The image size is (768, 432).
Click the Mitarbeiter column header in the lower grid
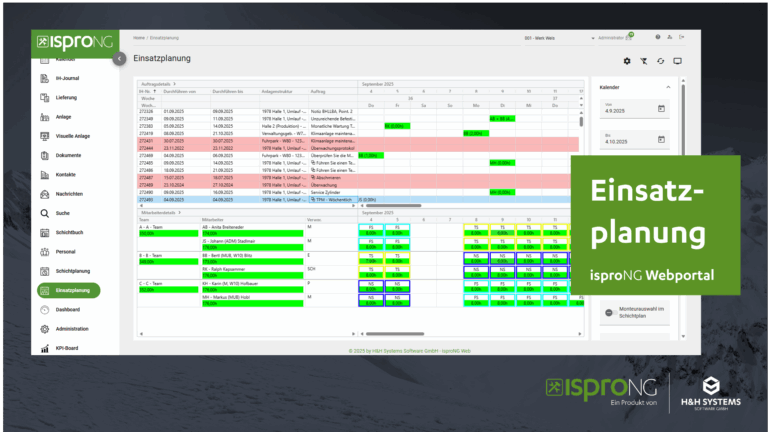pos(213,220)
